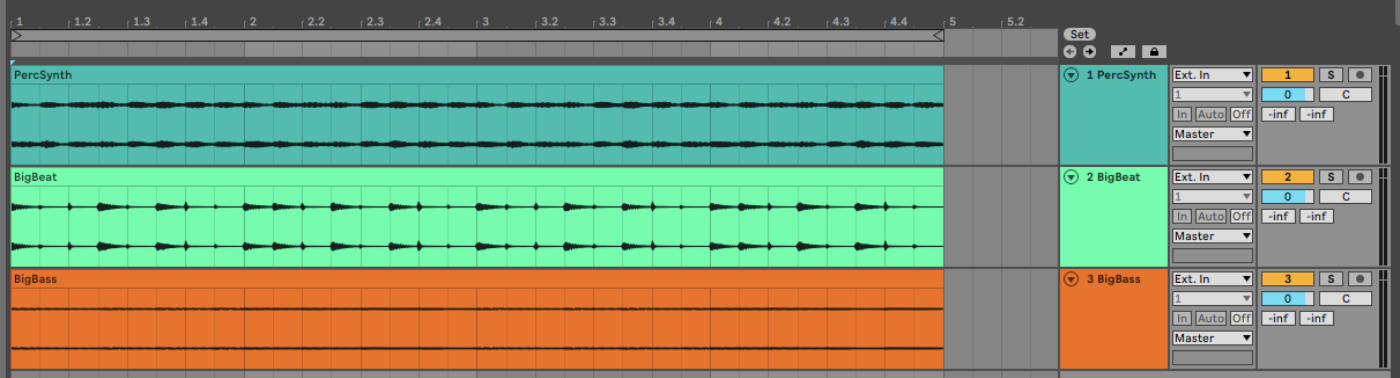Go to previous locator arrow
Image resolution: width=1400 pixels, height=378 pixels.
(x=1070, y=52)
